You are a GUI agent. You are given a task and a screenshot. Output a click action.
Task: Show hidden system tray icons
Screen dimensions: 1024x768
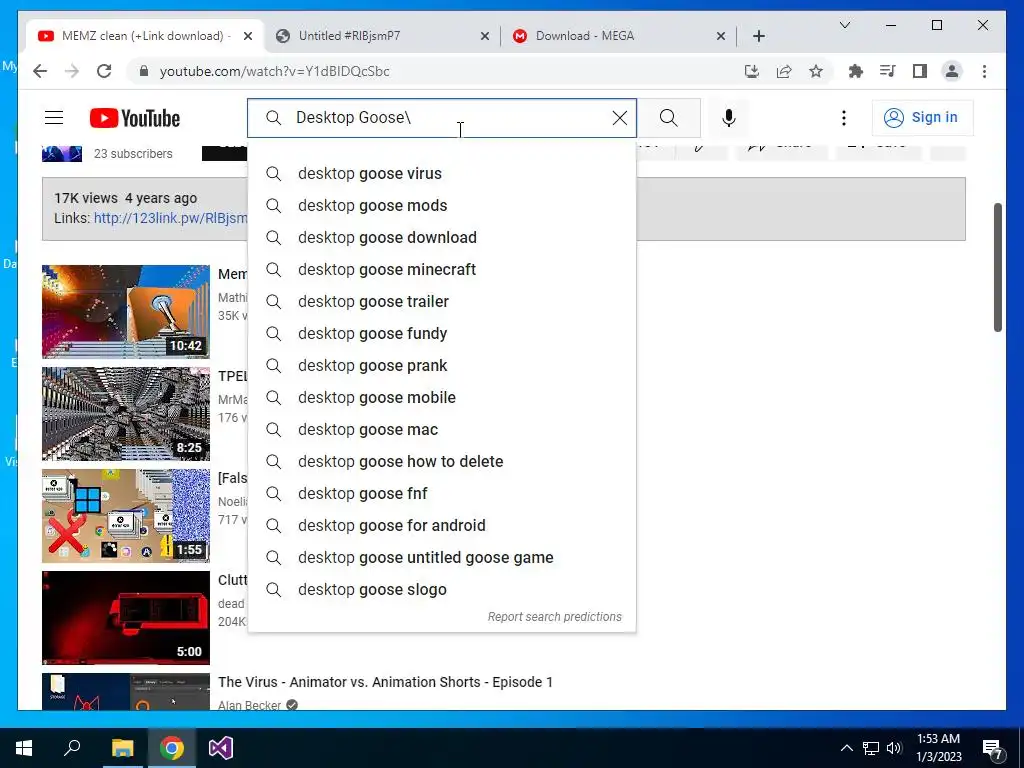[846, 748]
